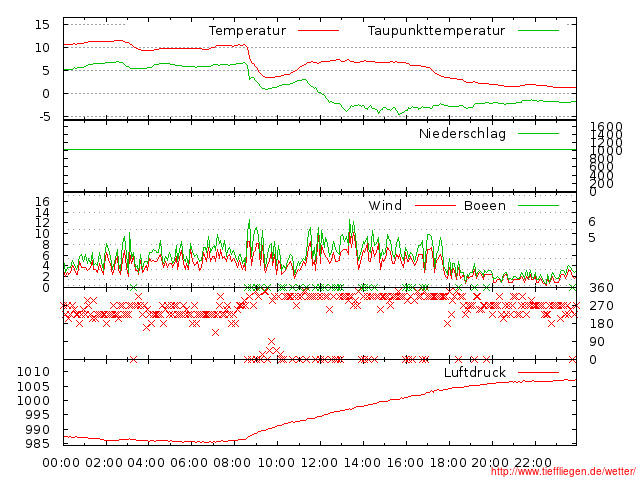Image resolution: width=640 pixels, height=480 pixels.
Task: Click the Luftdruck legend label
Action: pyautogui.click(x=475, y=373)
